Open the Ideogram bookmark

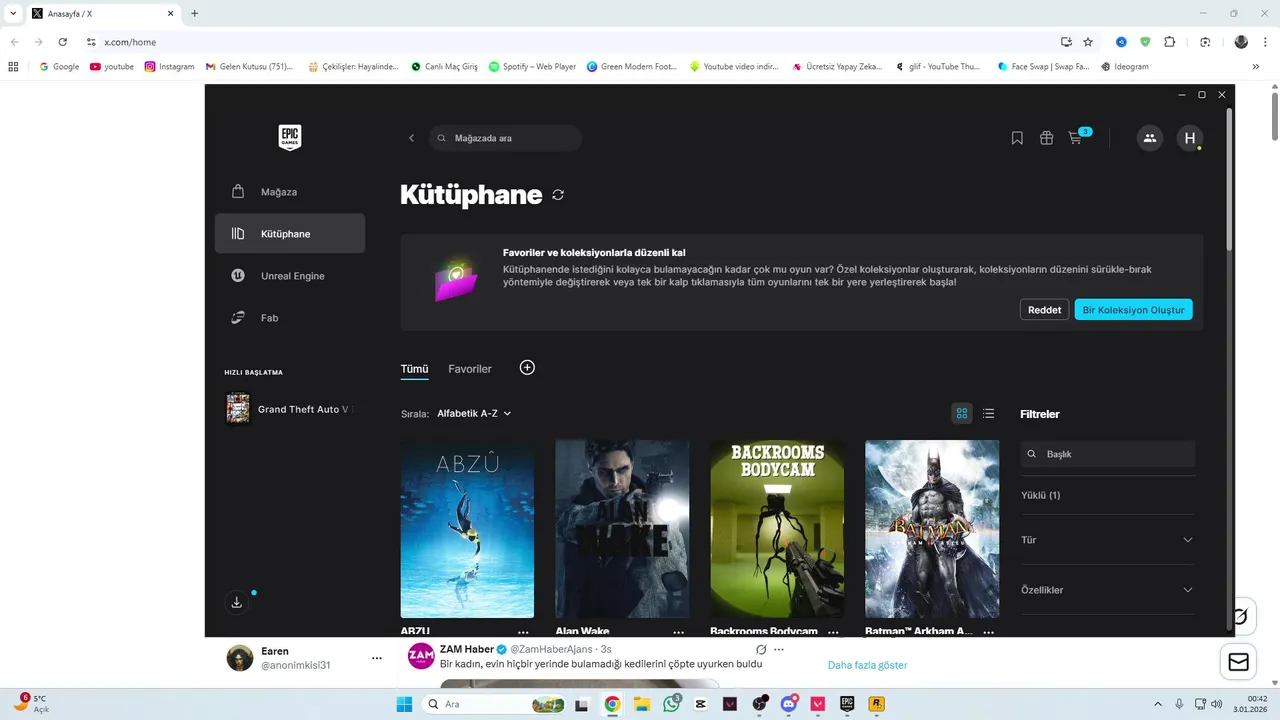pos(1124,67)
